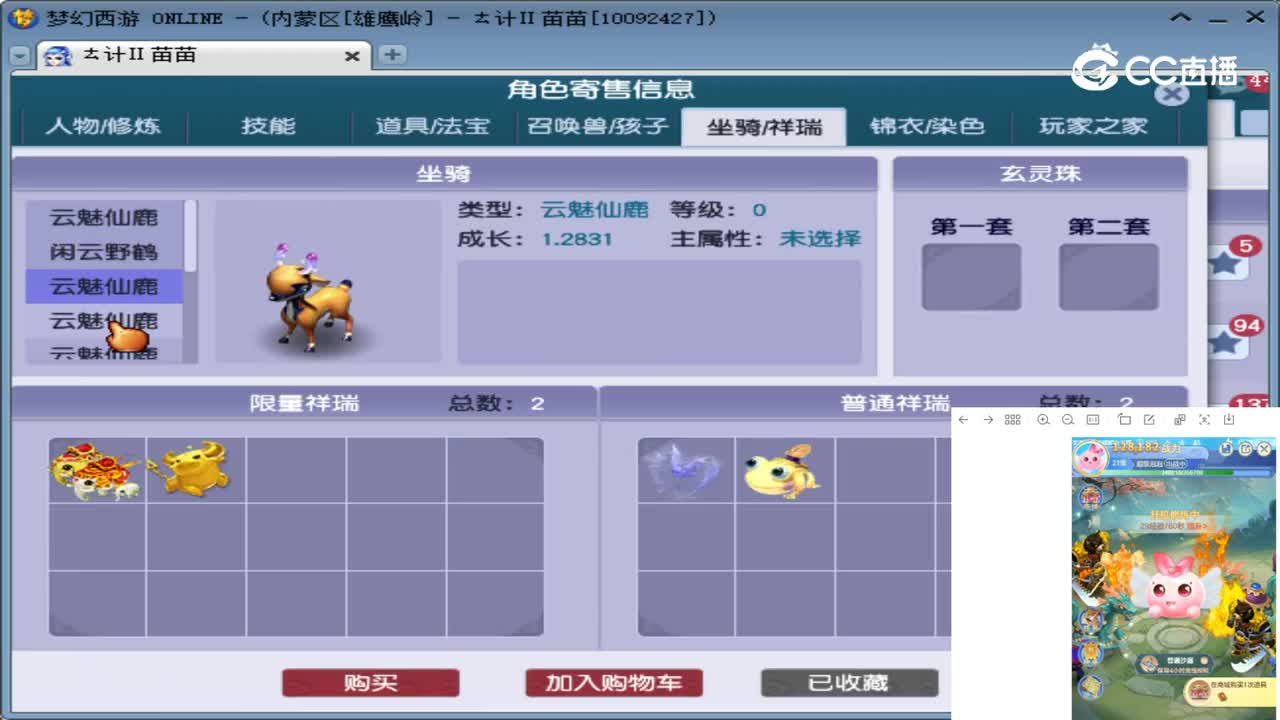Select 闲云野鹤 from the mount list
This screenshot has height=720, width=1280.
(105, 249)
